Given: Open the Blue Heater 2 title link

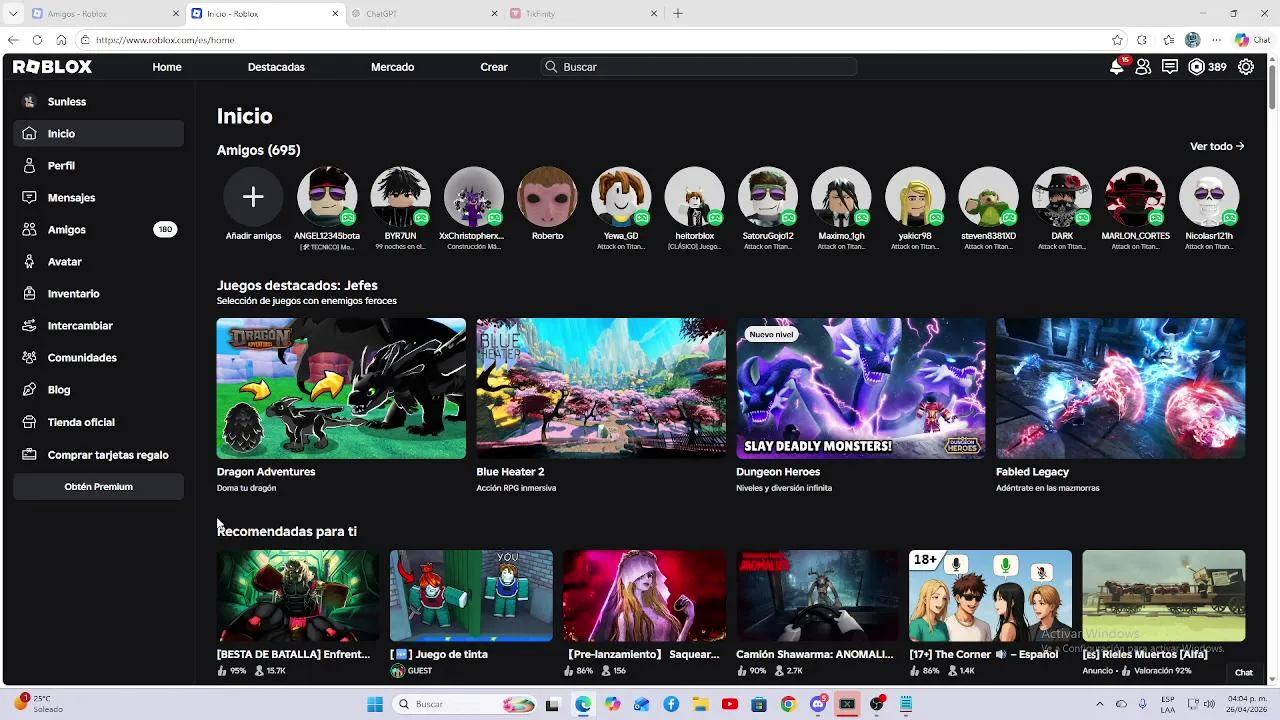Looking at the screenshot, I should [510, 472].
